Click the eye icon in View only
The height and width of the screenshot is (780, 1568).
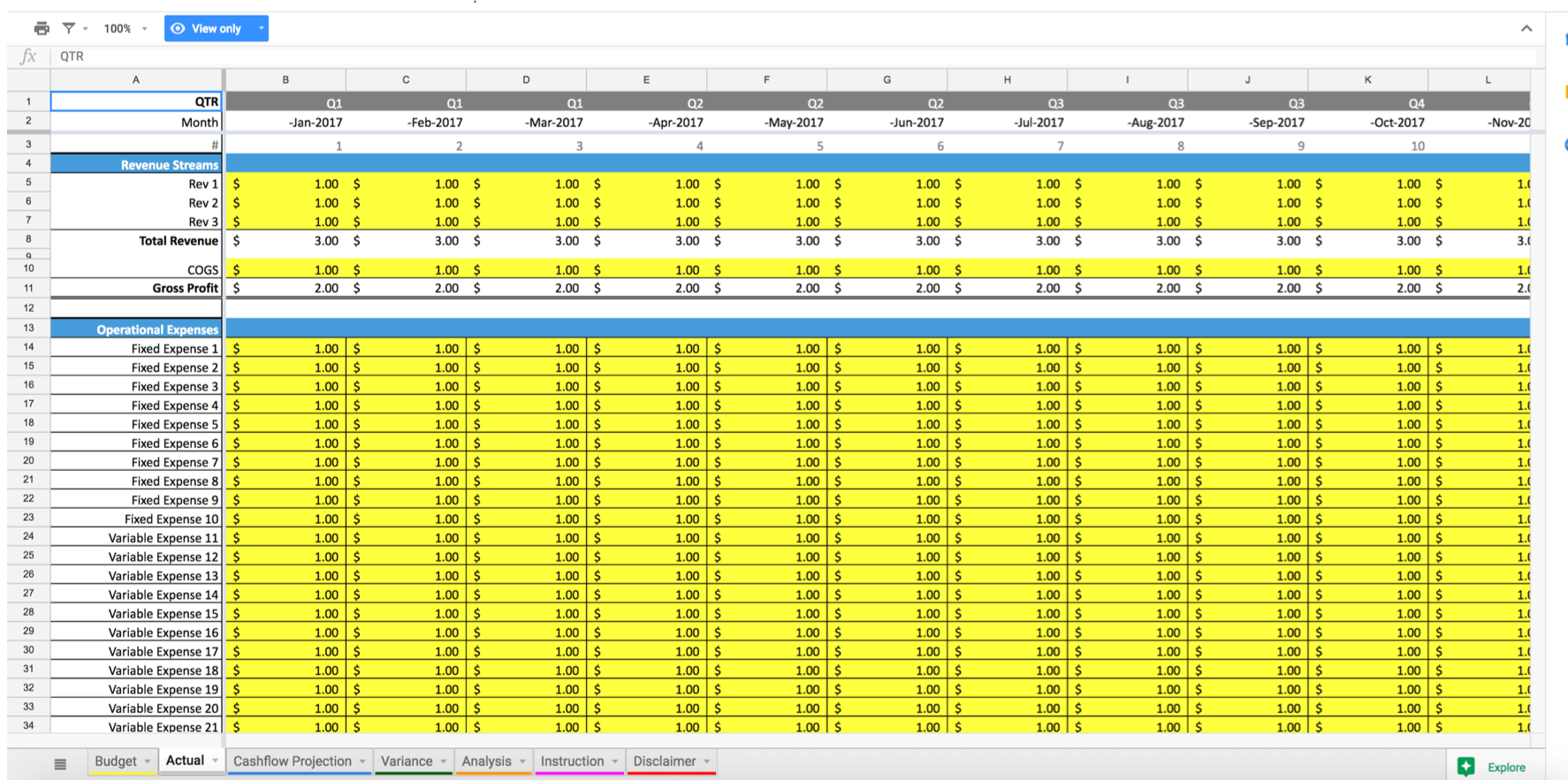point(178,28)
